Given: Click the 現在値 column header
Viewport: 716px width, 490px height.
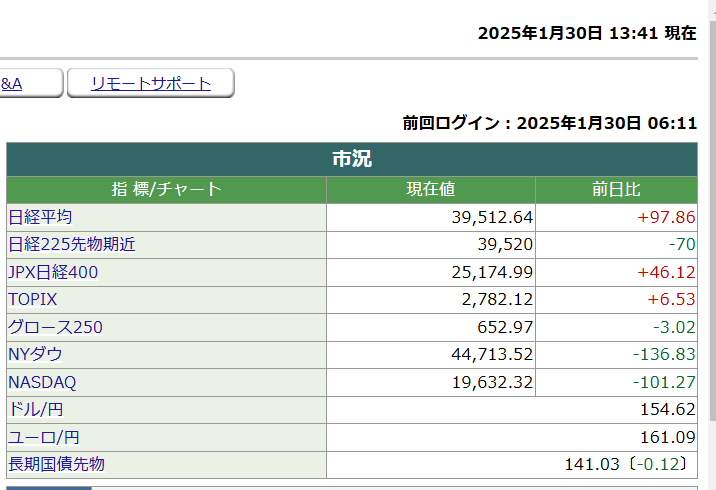Looking at the screenshot, I should (431, 190).
